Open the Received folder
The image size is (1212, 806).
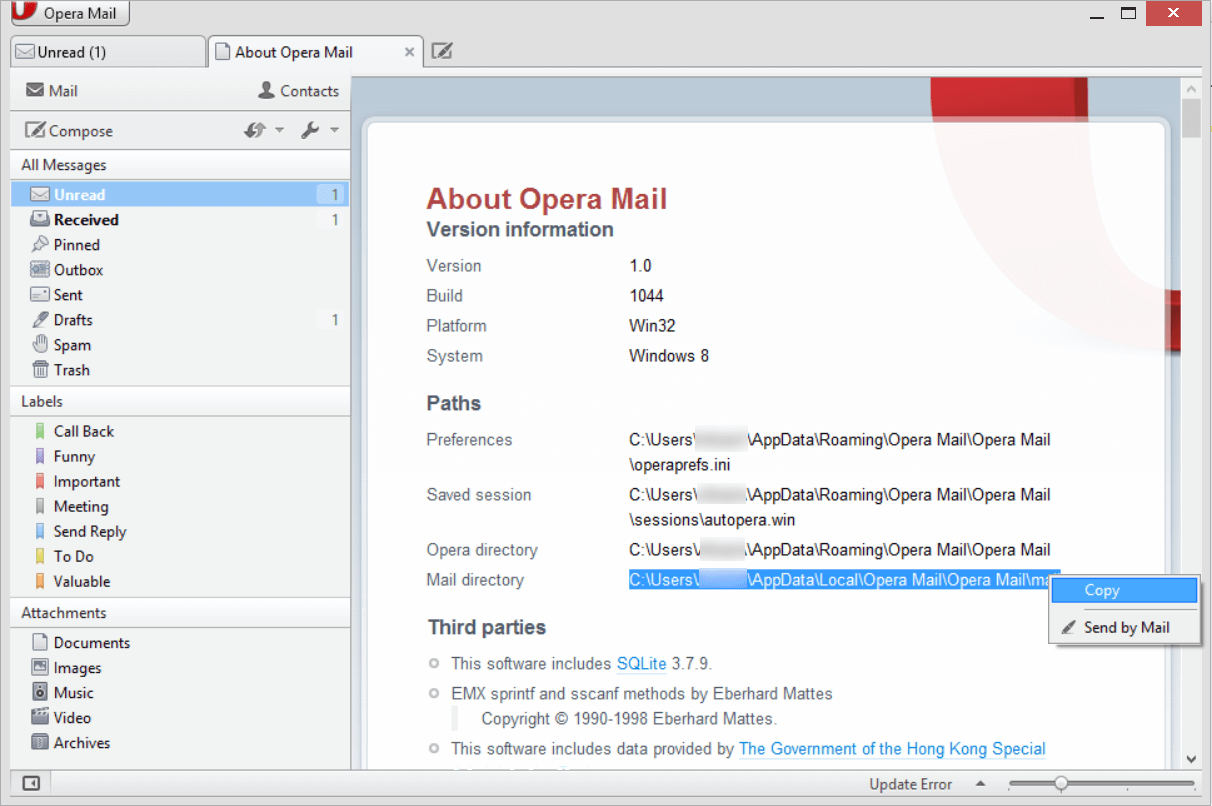click(x=180, y=219)
